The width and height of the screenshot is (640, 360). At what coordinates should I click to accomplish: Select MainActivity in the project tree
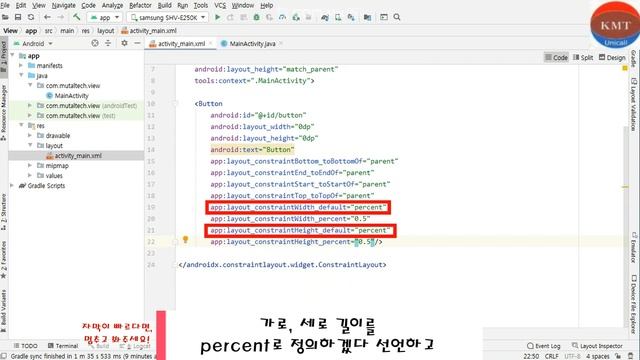71,96
